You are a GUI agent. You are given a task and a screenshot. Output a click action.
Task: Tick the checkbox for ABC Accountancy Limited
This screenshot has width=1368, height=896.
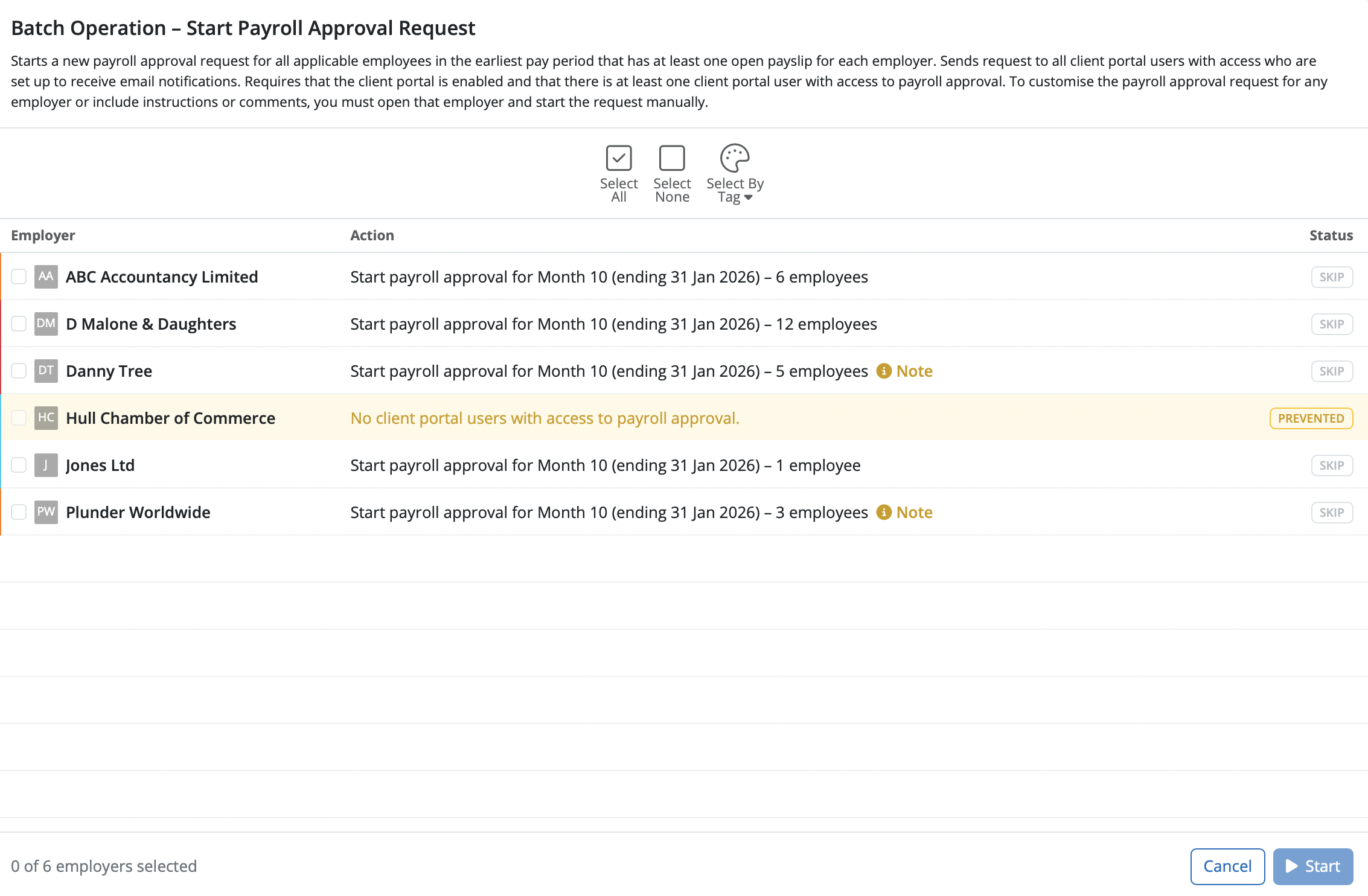(x=19, y=277)
